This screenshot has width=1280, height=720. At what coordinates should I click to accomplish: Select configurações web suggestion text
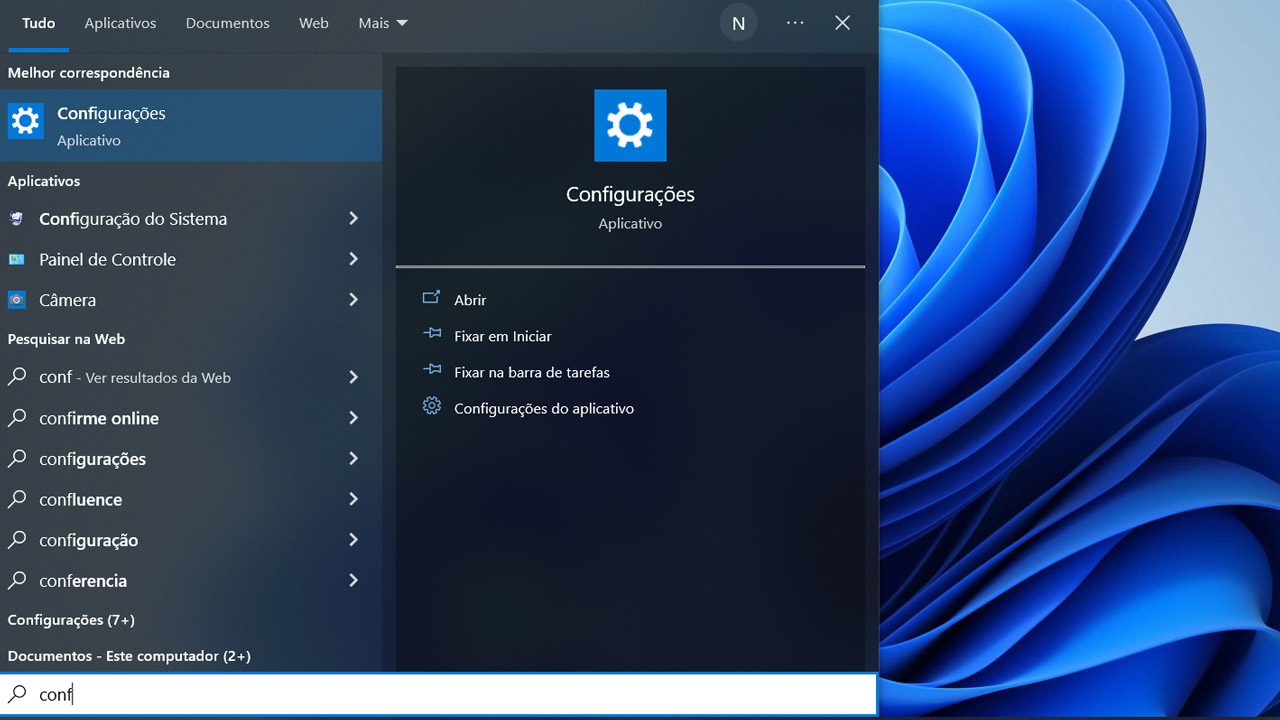(x=92, y=459)
